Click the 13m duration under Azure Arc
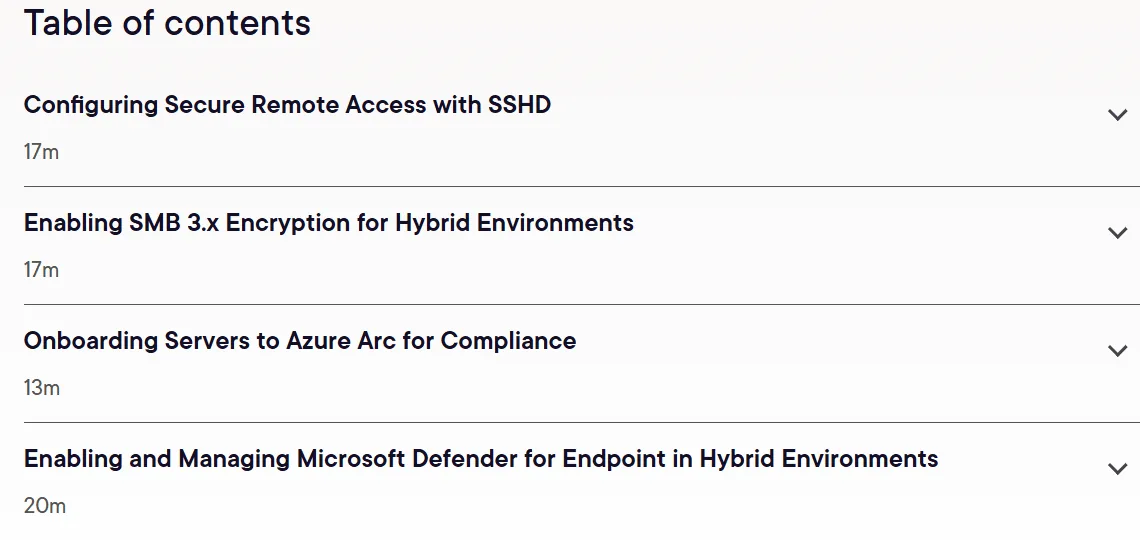The width and height of the screenshot is (1140, 540). tap(41, 387)
